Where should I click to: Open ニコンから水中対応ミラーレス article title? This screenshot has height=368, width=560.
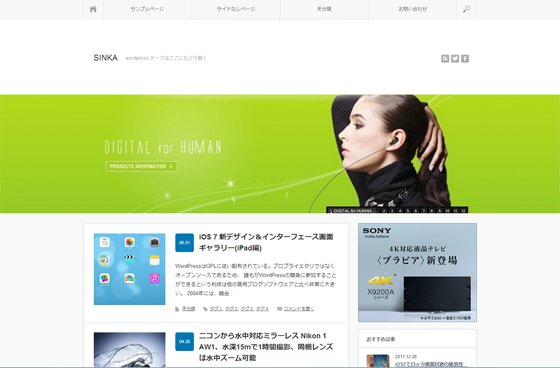pyautogui.click(x=266, y=347)
